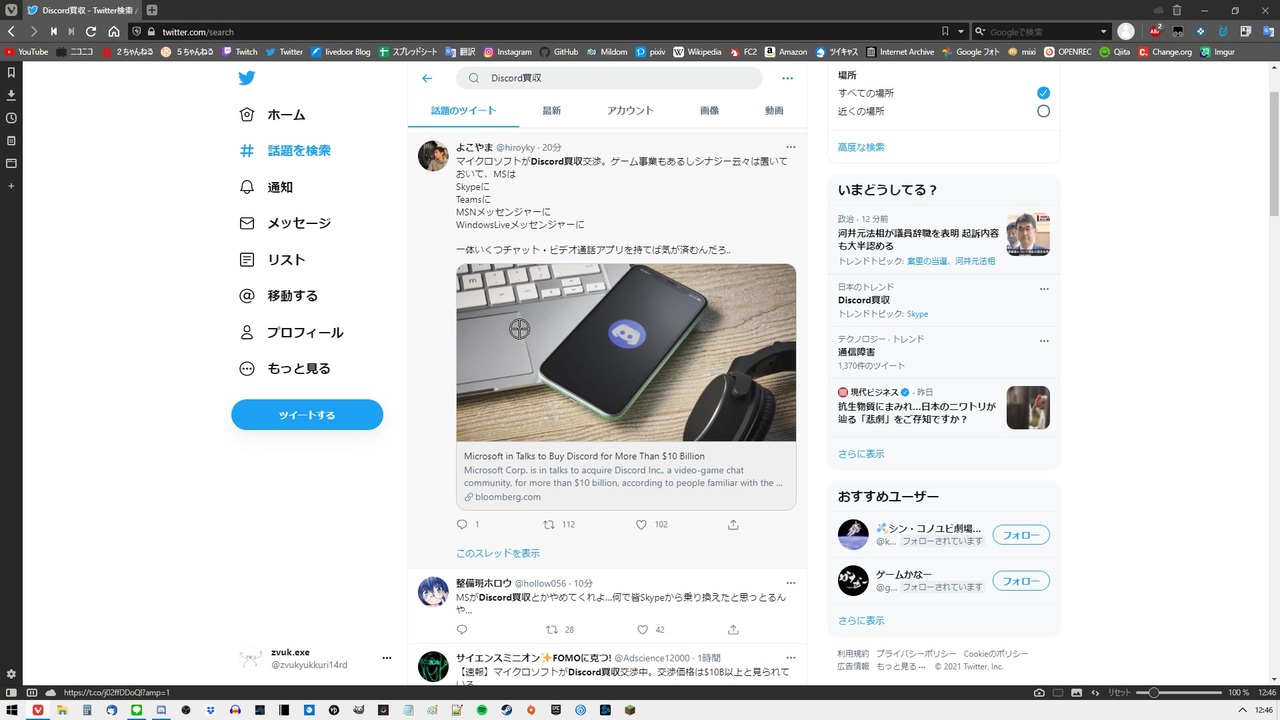This screenshot has height=720, width=1280.
Task: Select the すべての場所 radio option
Action: (1043, 93)
